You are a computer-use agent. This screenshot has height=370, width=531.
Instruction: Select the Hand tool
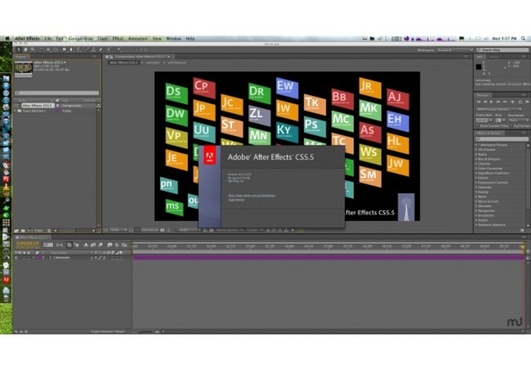25,50
